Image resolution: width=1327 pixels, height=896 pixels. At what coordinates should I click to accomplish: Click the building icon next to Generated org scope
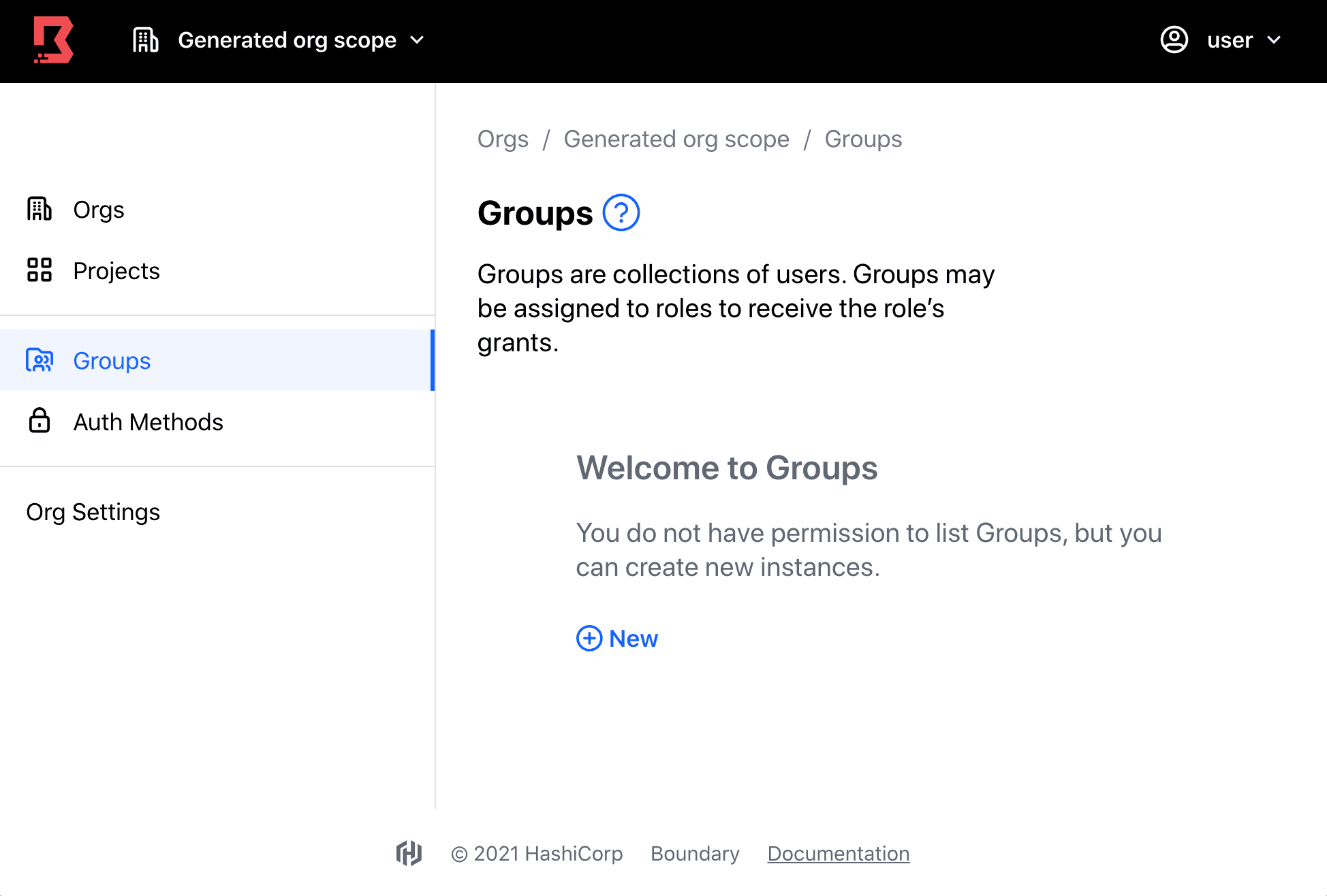(x=145, y=40)
